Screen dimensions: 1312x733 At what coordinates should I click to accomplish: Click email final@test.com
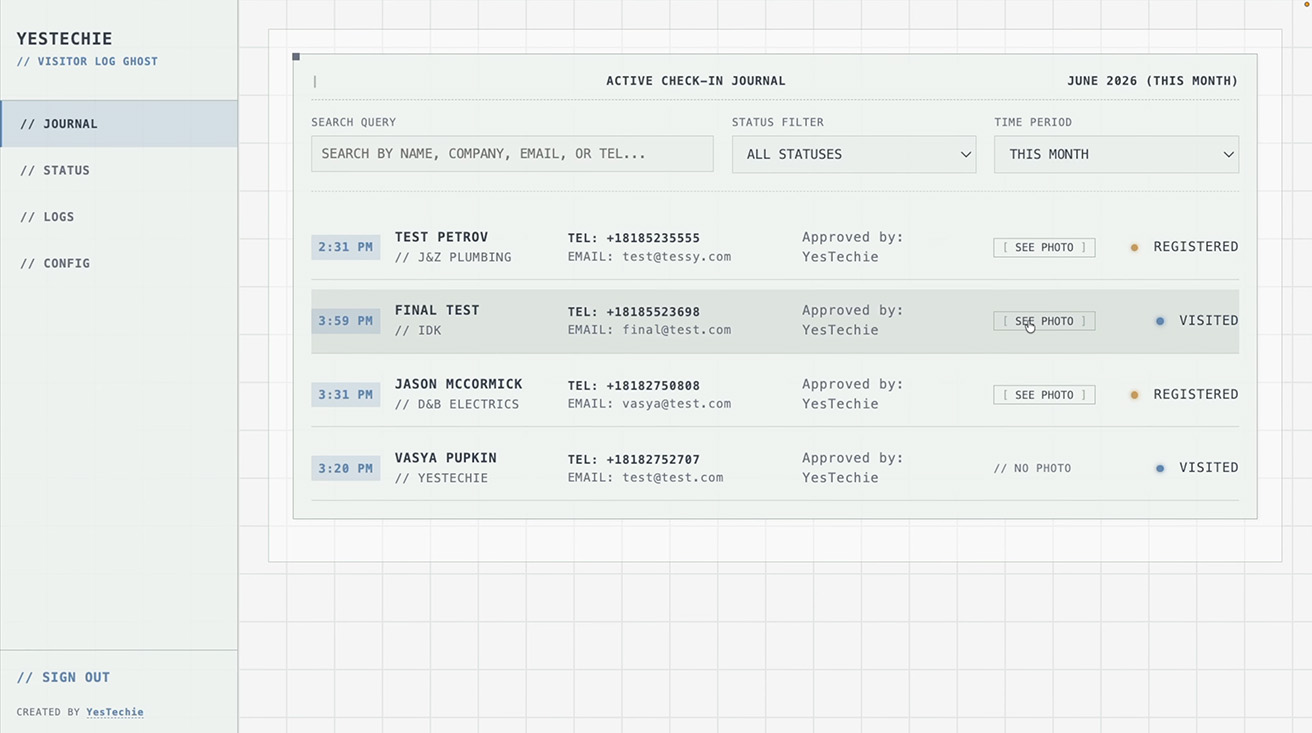(x=677, y=330)
